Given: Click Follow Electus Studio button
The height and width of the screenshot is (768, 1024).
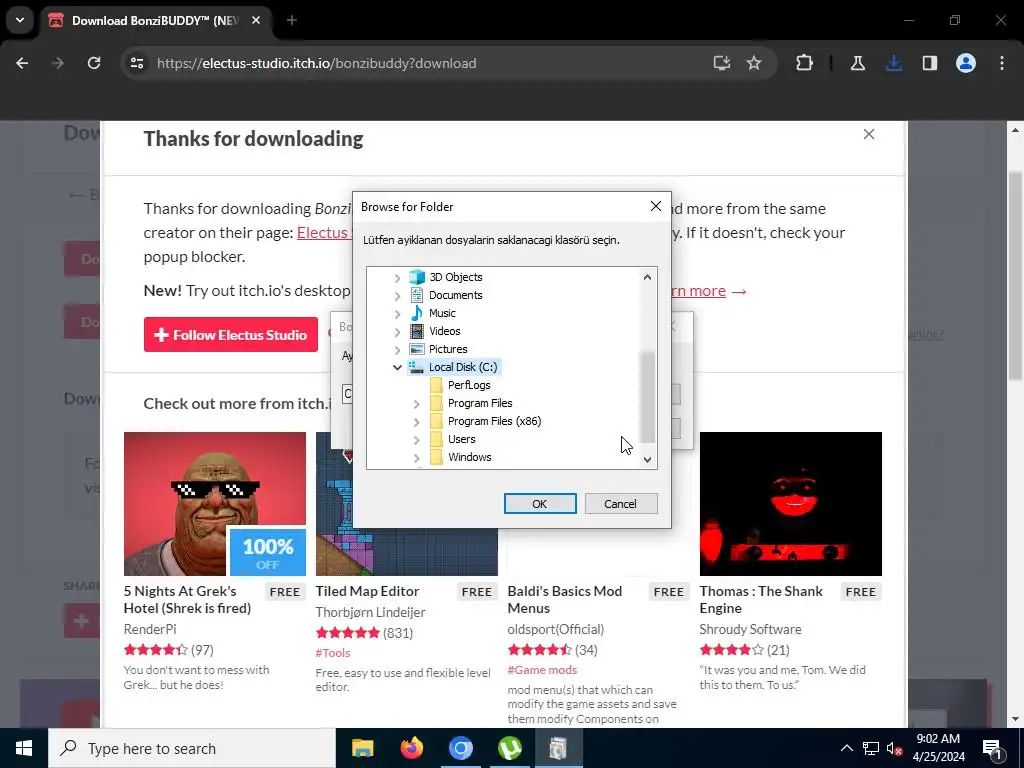Looking at the screenshot, I should 231,334.
